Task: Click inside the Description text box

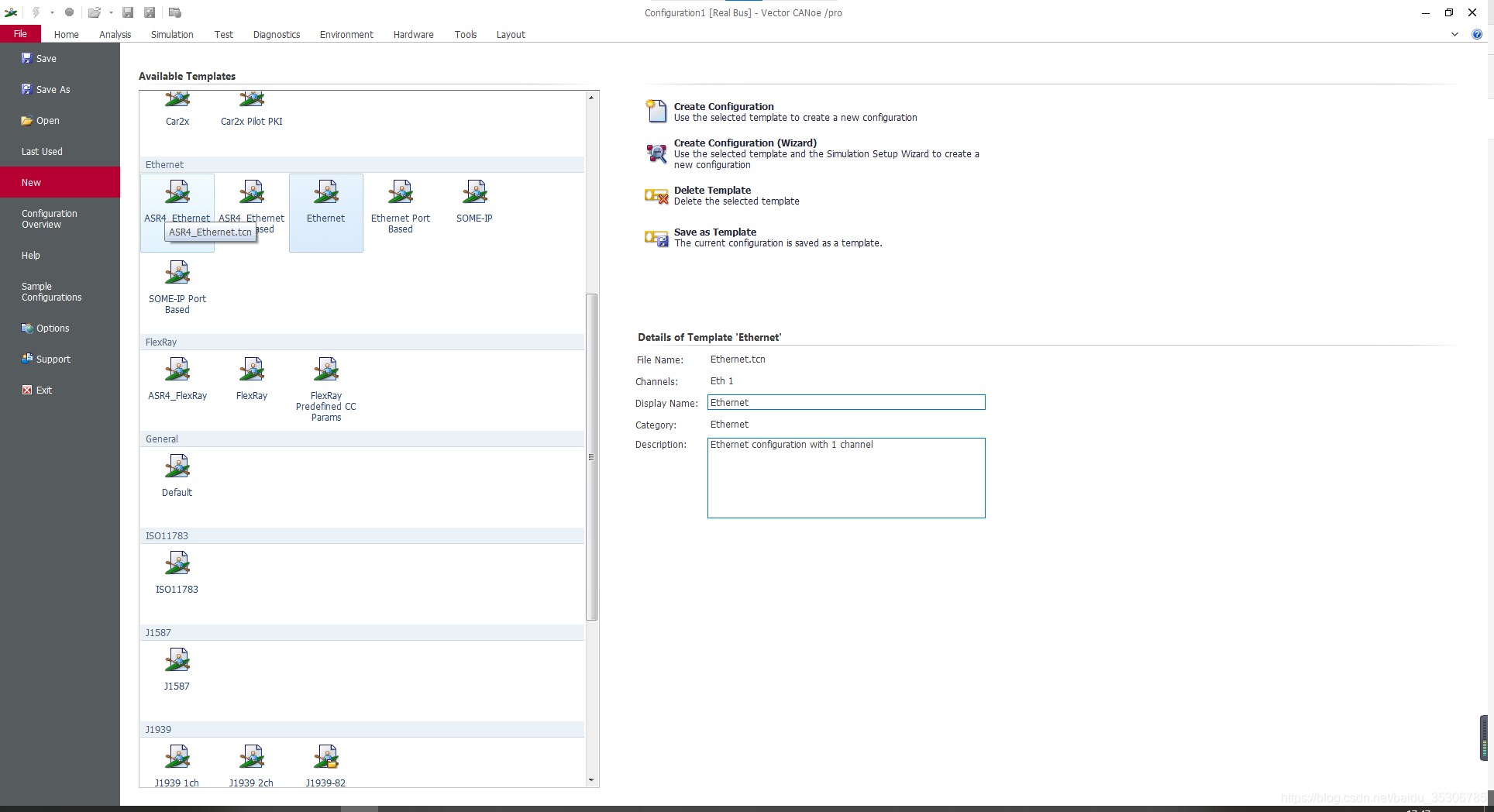Action: (x=846, y=478)
